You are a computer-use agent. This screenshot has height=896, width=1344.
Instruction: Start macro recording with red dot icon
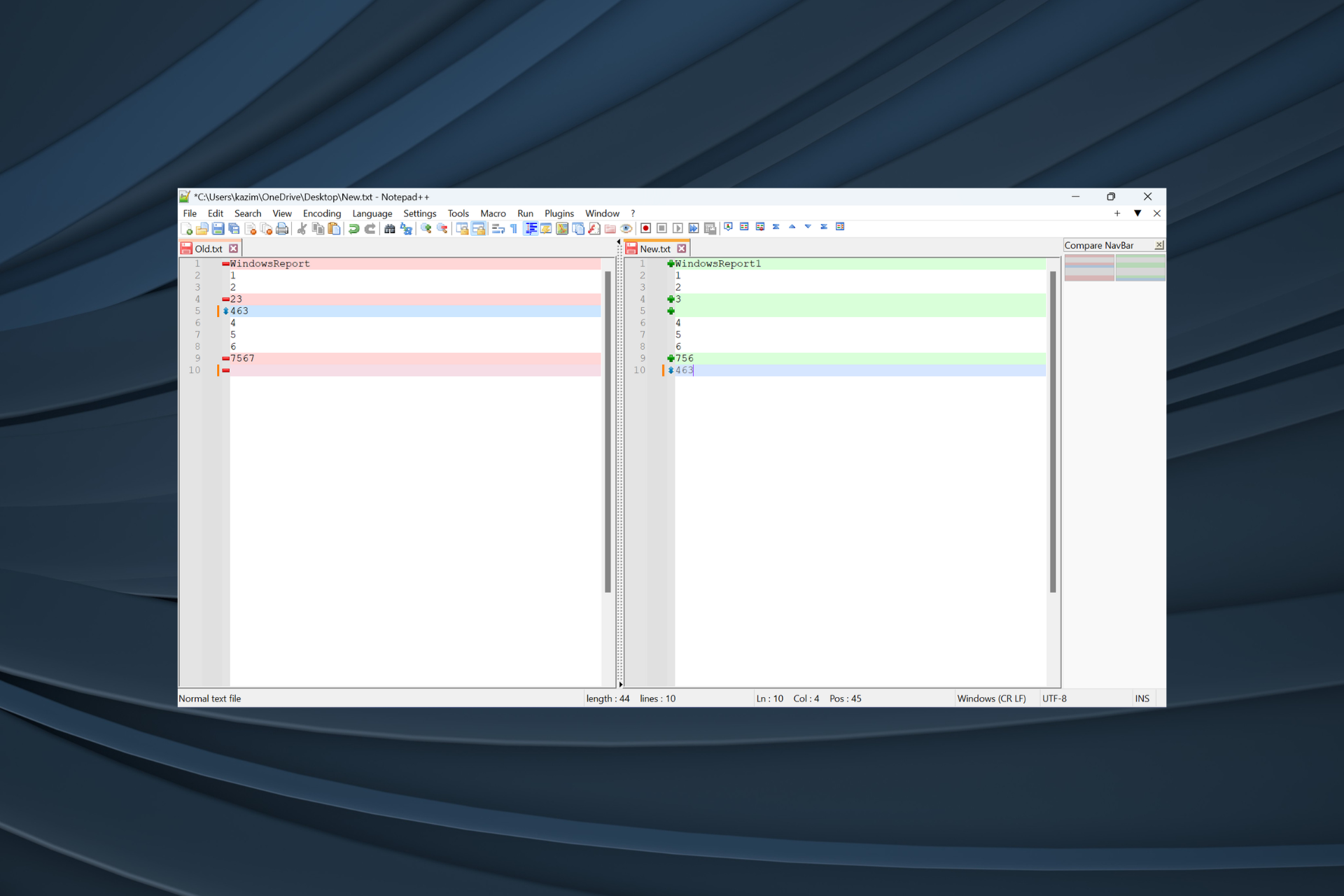click(645, 228)
